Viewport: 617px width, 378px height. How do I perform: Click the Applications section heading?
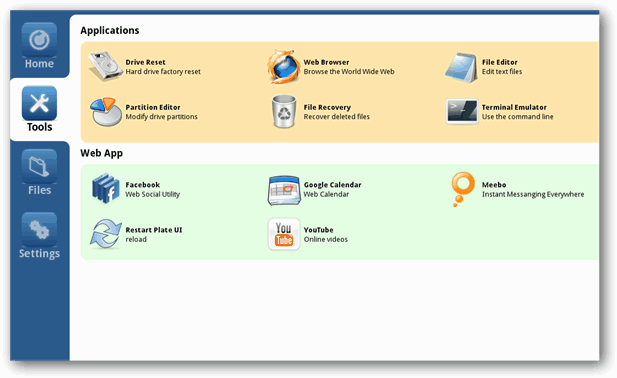[109, 31]
